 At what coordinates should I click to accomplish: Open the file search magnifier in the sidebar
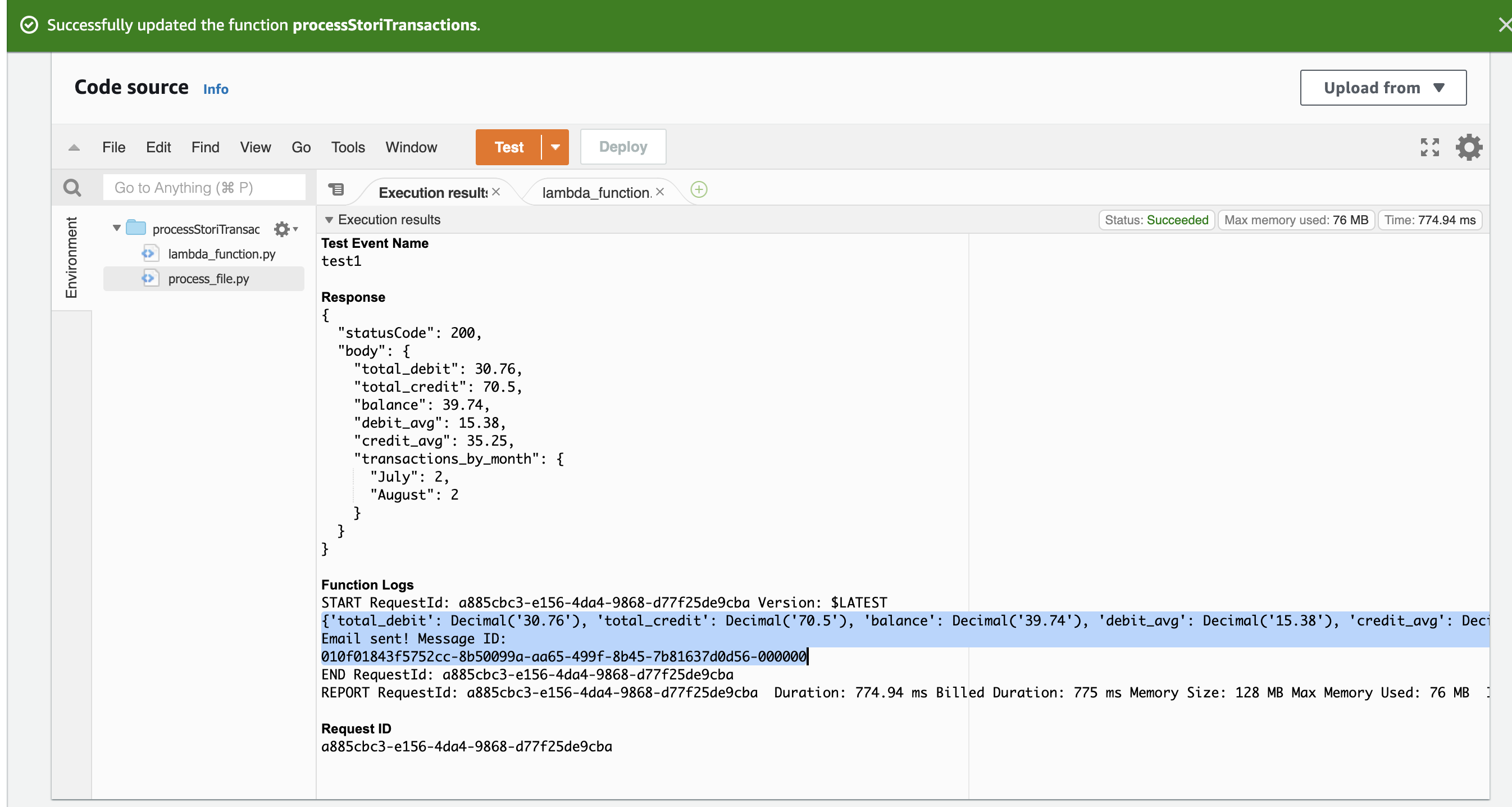coord(72,187)
